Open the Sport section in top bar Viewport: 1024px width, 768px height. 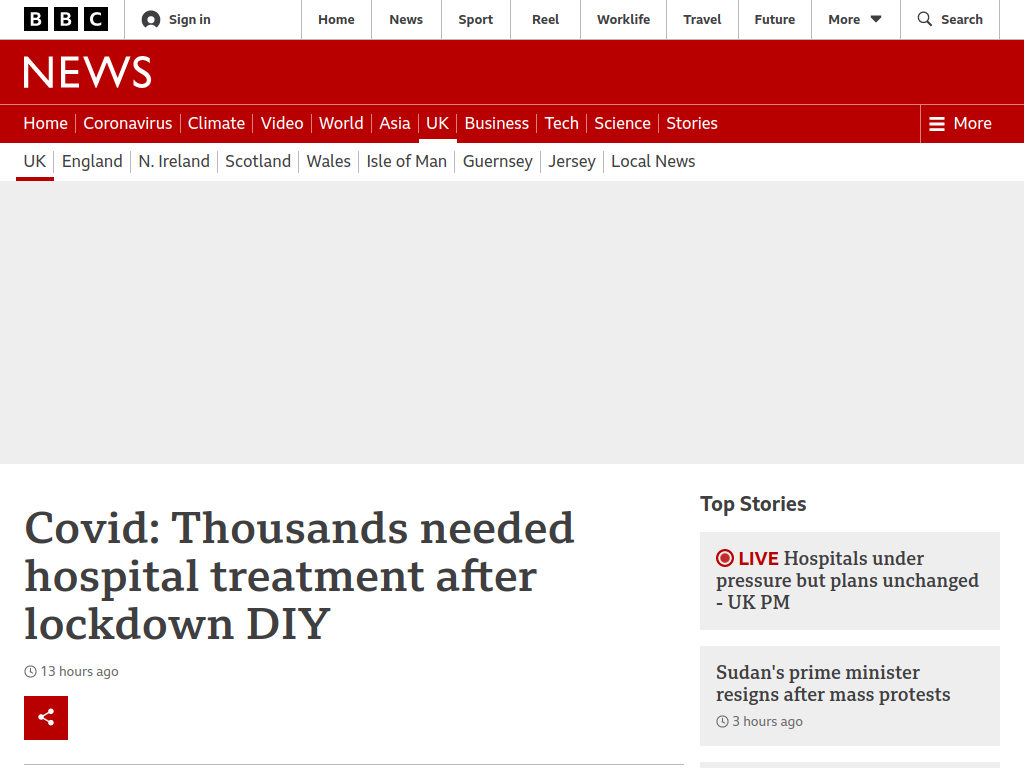point(475,20)
